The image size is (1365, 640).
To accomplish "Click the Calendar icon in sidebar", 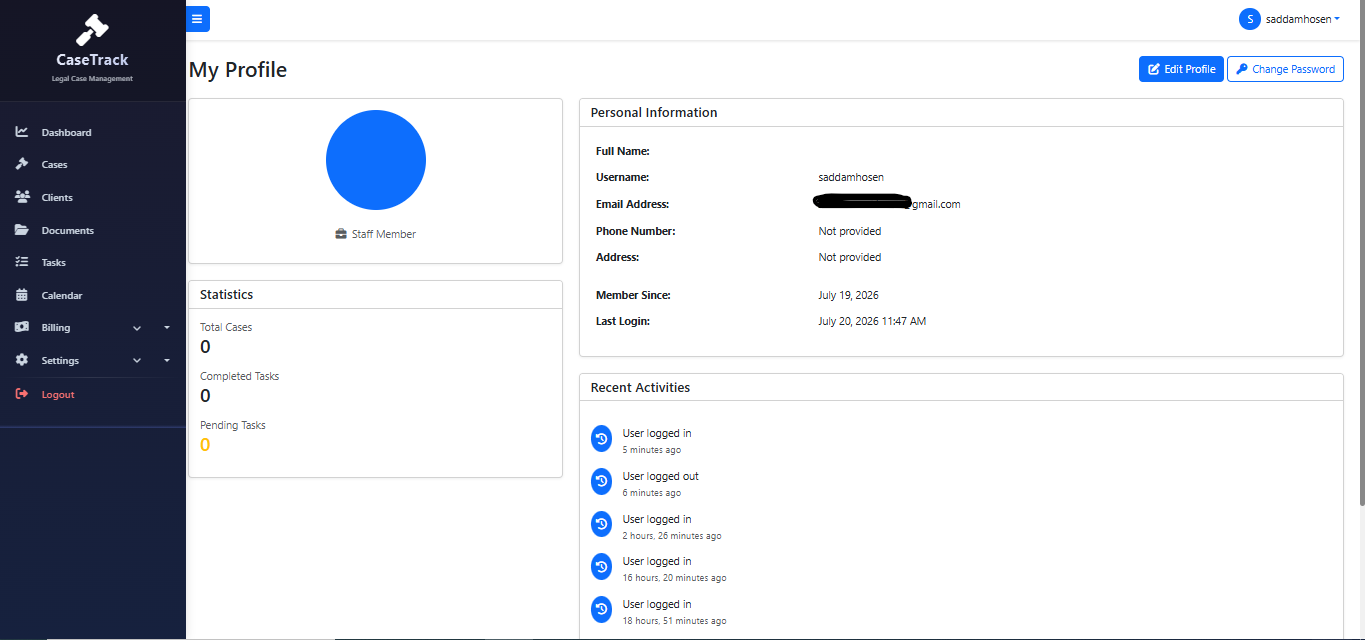I will (x=22, y=295).
